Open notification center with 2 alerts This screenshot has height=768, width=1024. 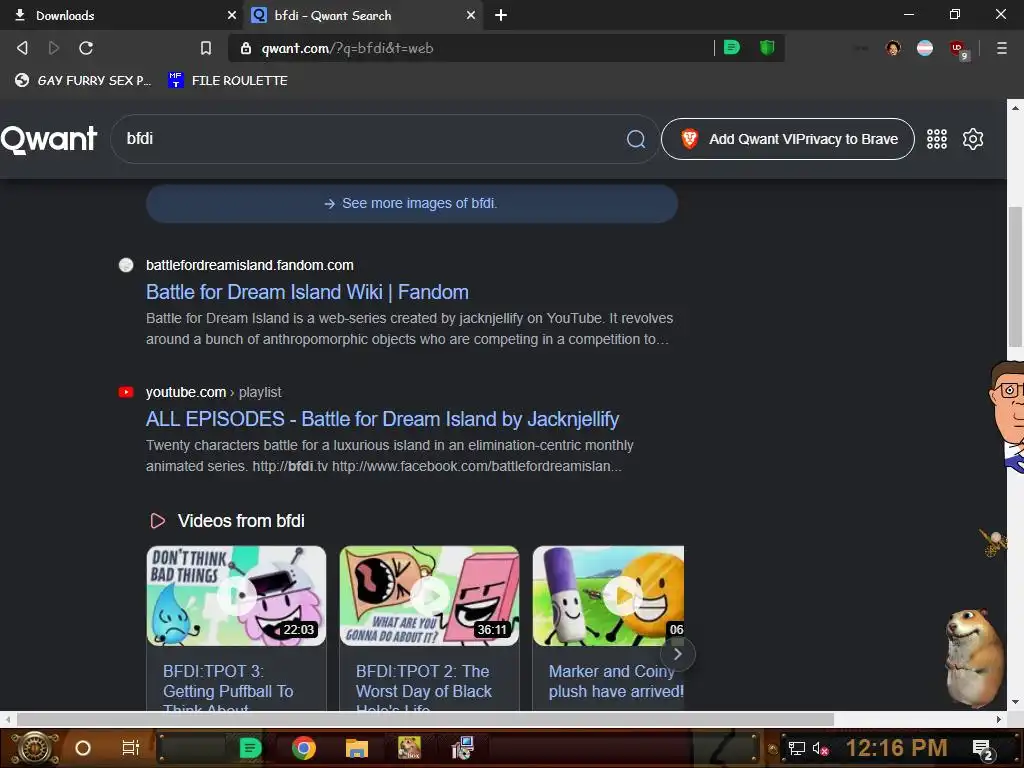[983, 749]
